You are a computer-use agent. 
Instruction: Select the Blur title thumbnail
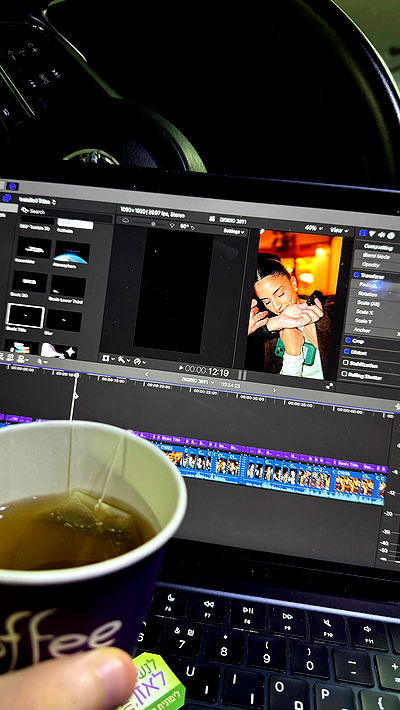64,320
